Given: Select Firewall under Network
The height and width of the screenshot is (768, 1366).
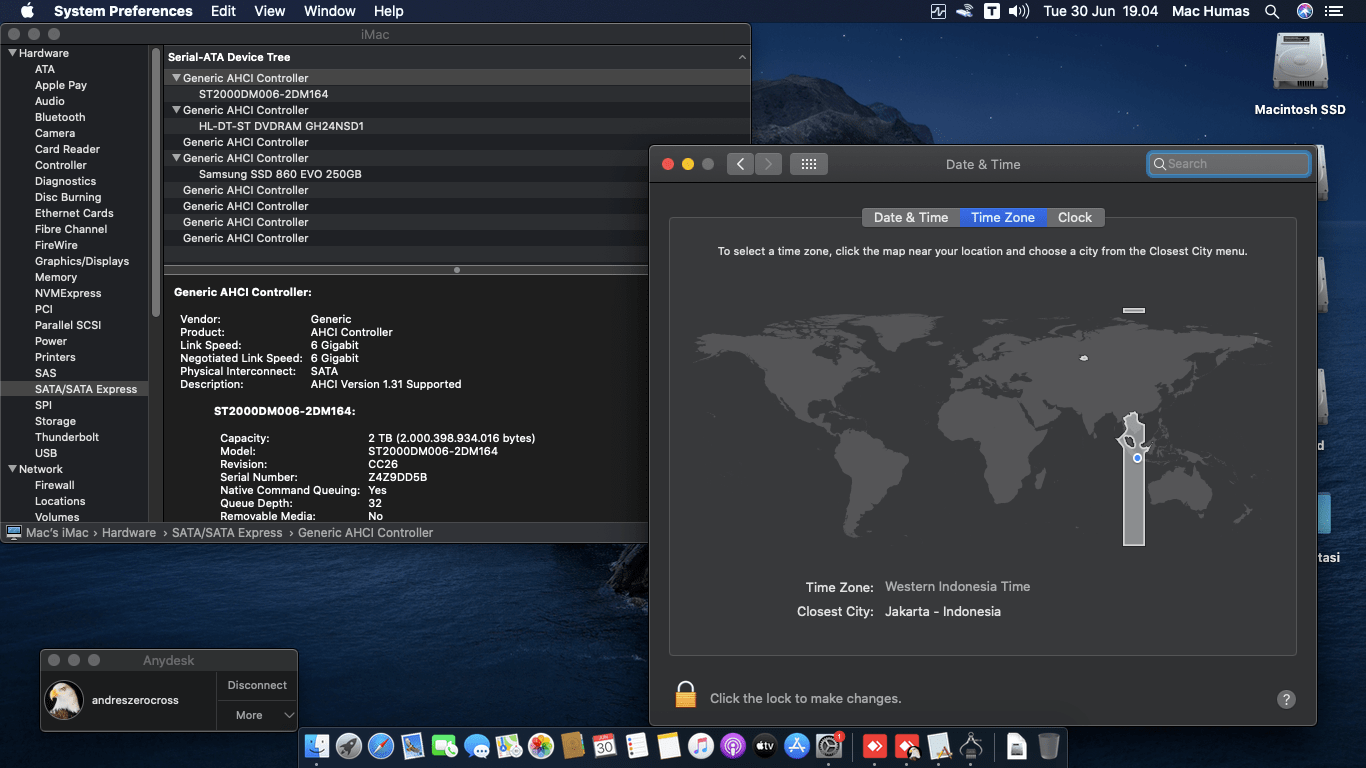Looking at the screenshot, I should [55, 485].
